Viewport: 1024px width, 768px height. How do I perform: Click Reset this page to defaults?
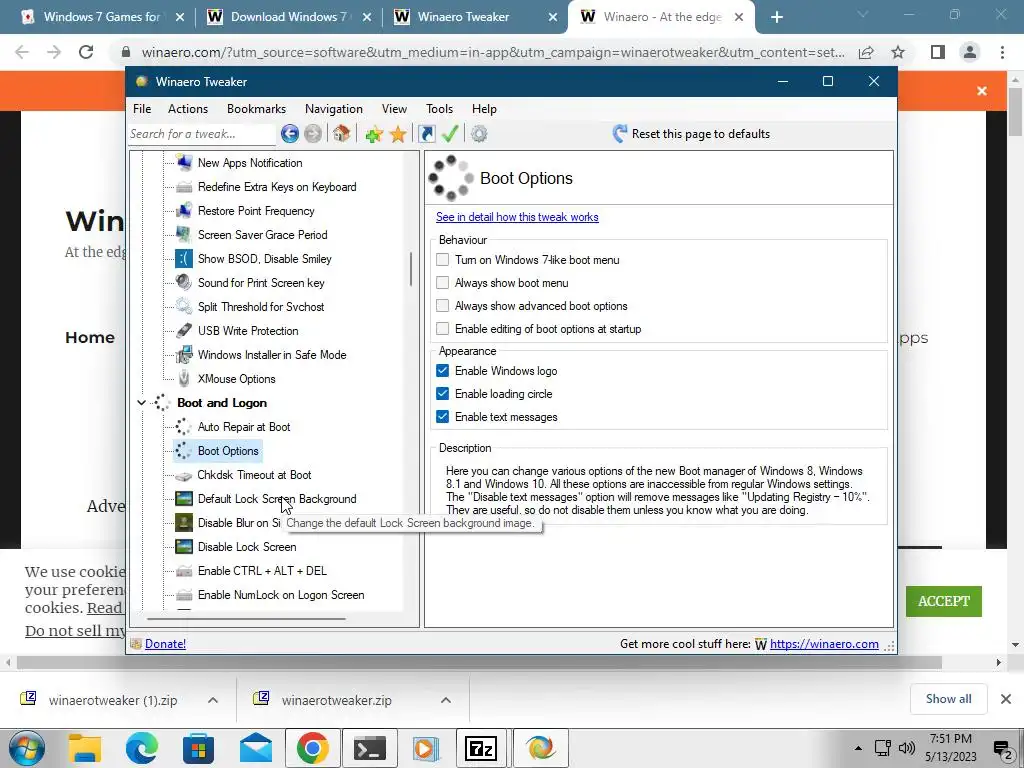tap(691, 134)
